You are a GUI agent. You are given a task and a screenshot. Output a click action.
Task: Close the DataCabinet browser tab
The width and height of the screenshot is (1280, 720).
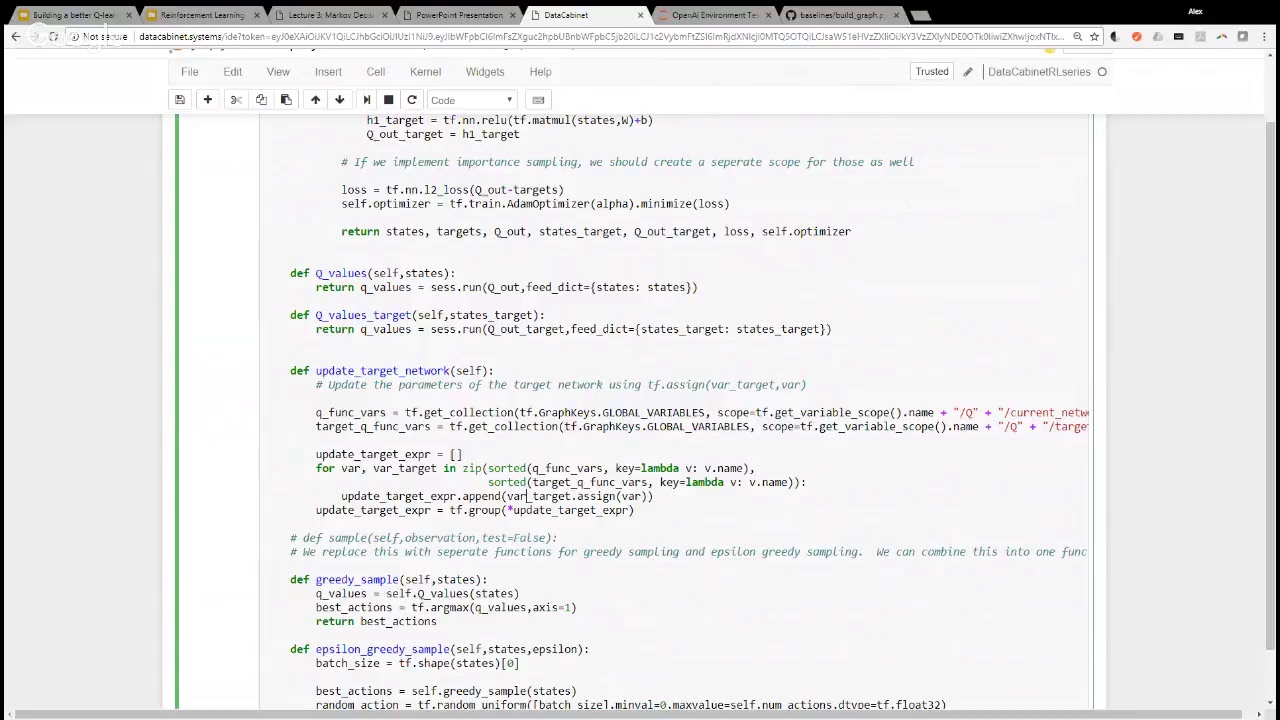tap(640, 15)
